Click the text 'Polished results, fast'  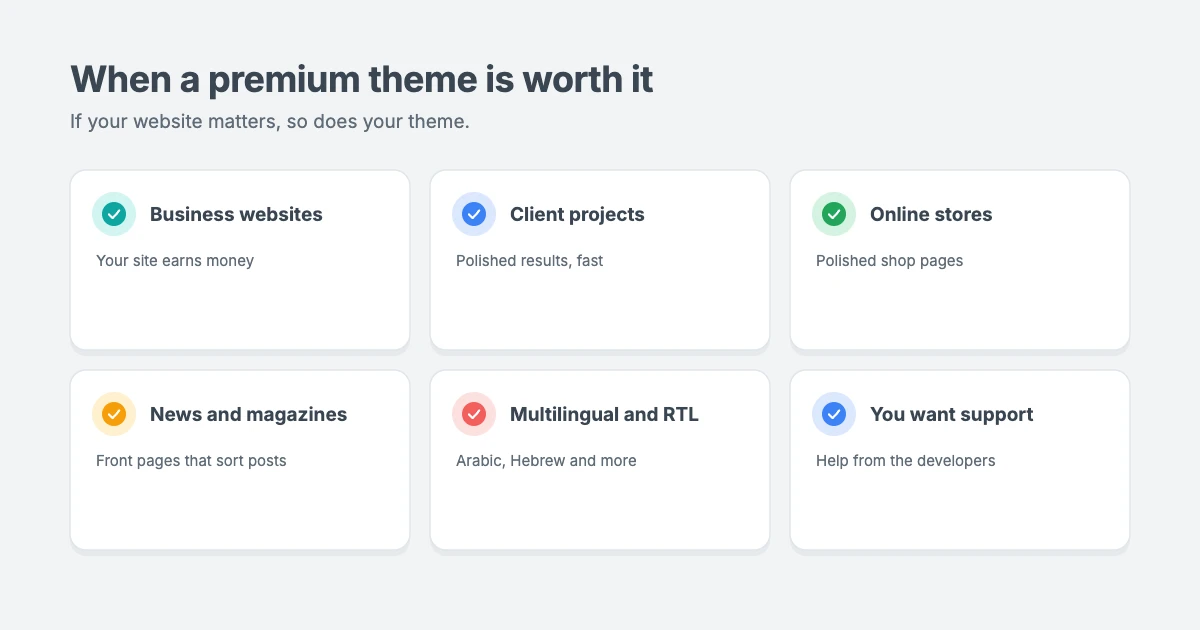coord(530,261)
